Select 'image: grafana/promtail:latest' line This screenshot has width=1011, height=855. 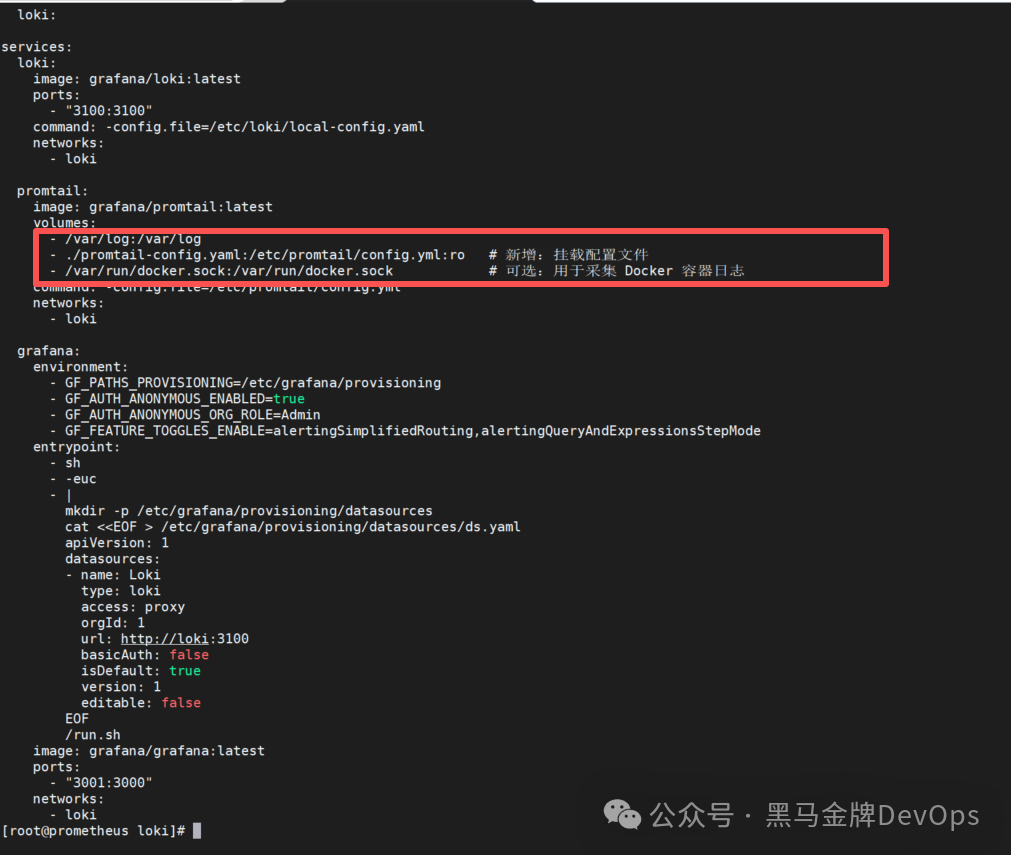[x=153, y=207]
